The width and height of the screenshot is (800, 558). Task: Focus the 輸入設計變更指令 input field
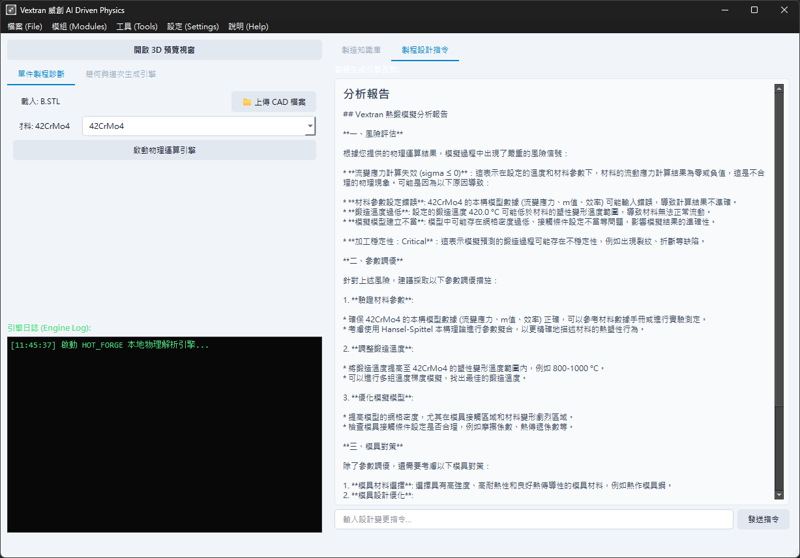click(x=534, y=519)
